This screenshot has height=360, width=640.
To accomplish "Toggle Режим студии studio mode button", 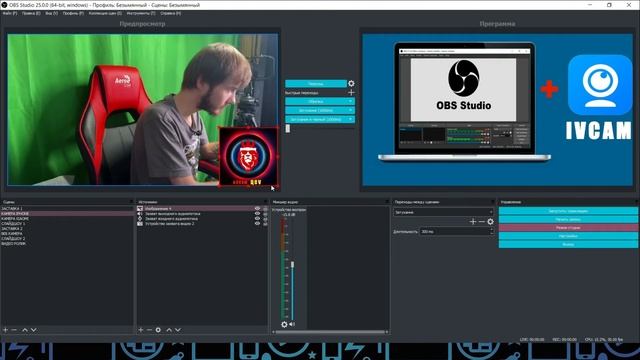I will coord(568,227).
